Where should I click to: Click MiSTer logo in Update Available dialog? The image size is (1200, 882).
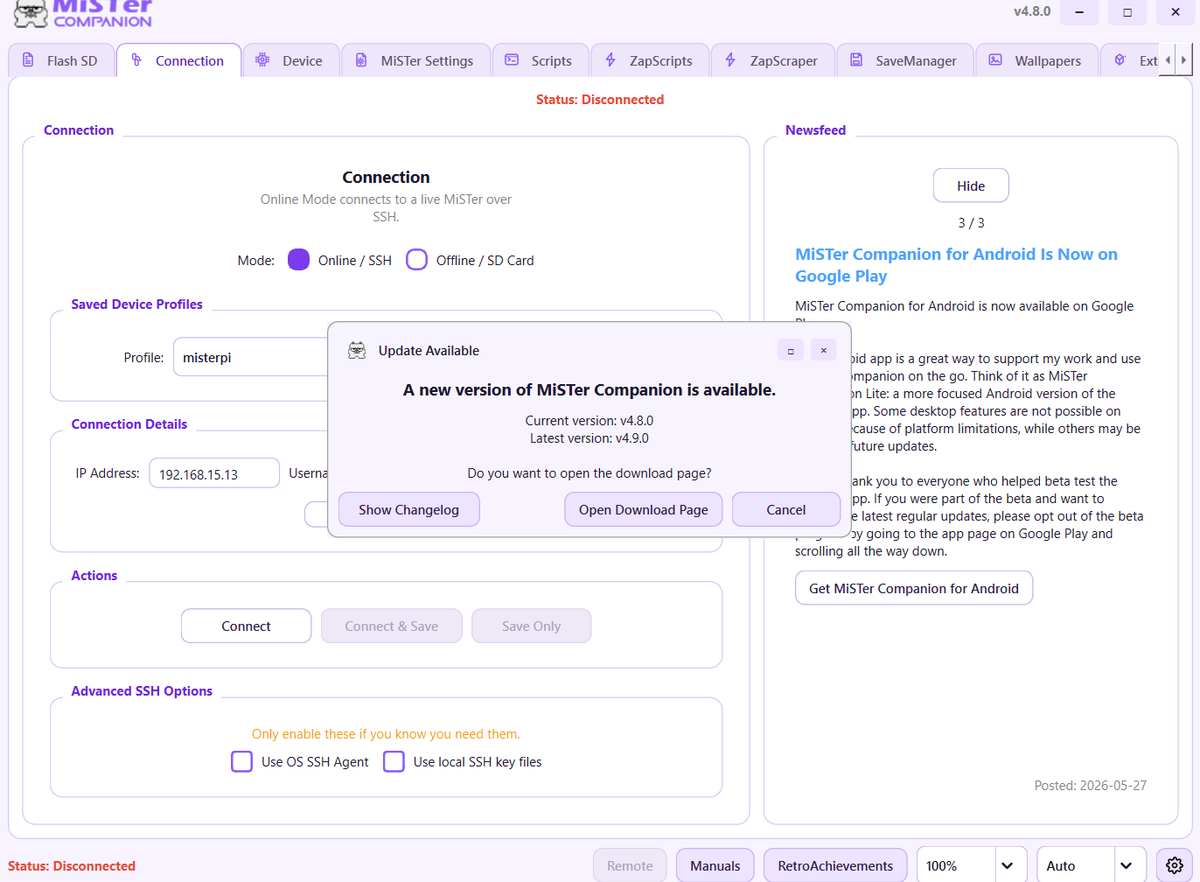(356, 350)
